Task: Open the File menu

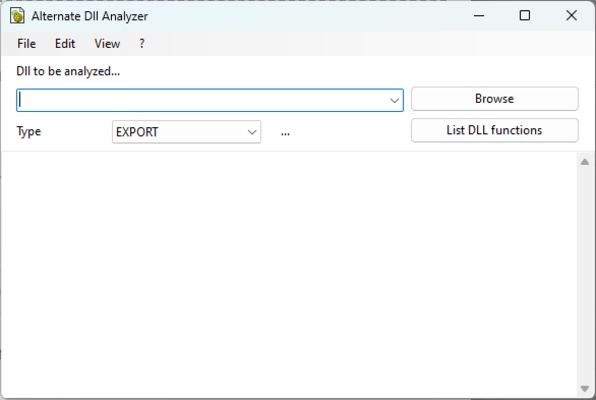Action: tap(27, 44)
